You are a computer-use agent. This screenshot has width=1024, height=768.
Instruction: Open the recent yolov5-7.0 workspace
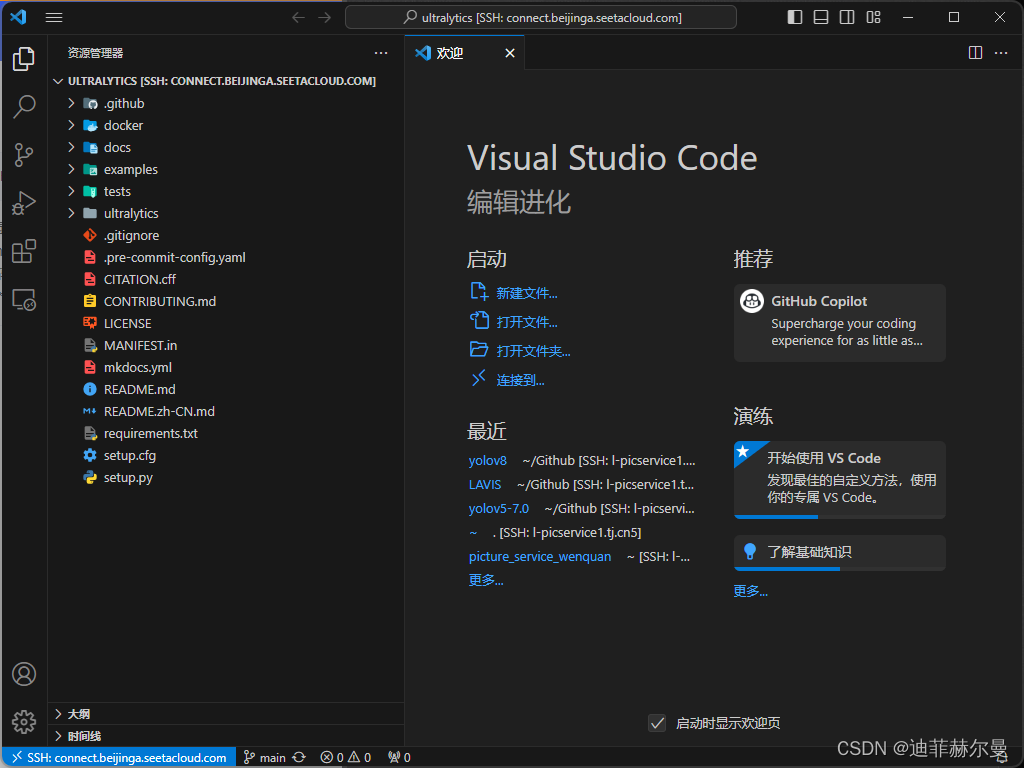tap(498, 509)
